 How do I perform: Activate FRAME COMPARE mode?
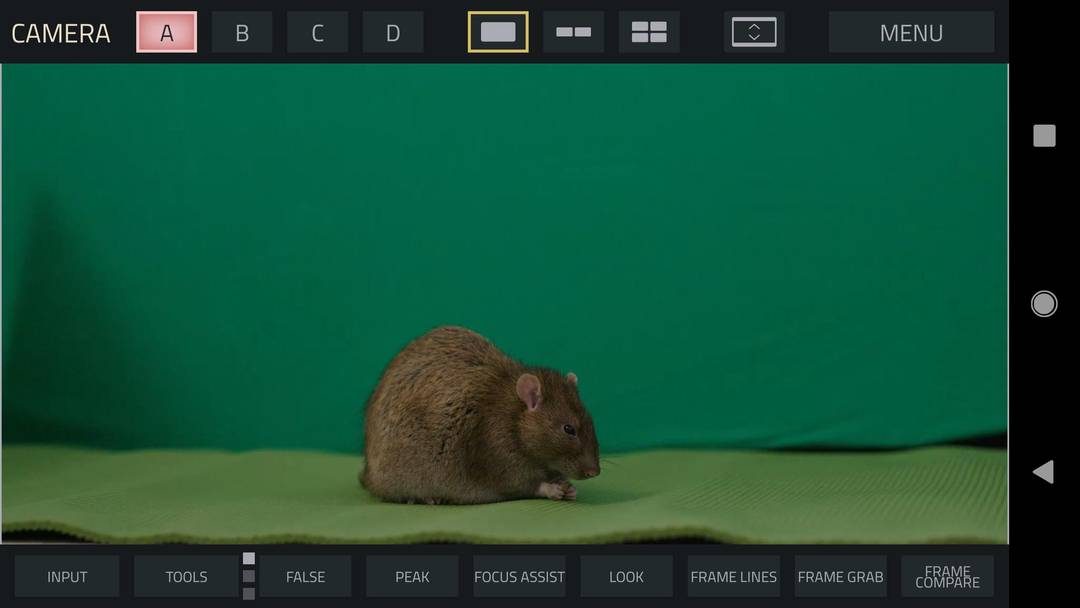pyautogui.click(x=946, y=576)
